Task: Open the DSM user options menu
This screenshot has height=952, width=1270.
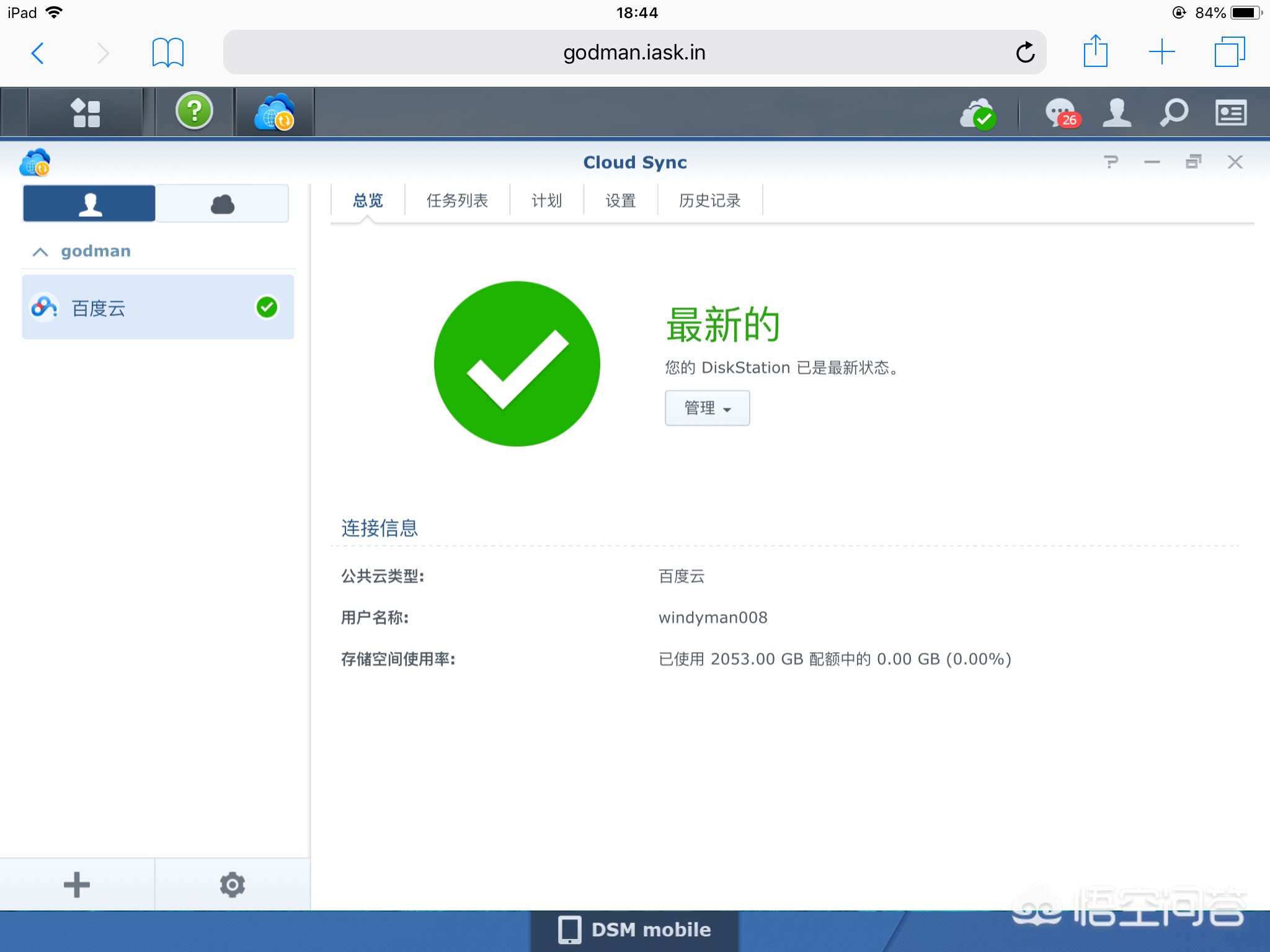Action: click(1116, 113)
